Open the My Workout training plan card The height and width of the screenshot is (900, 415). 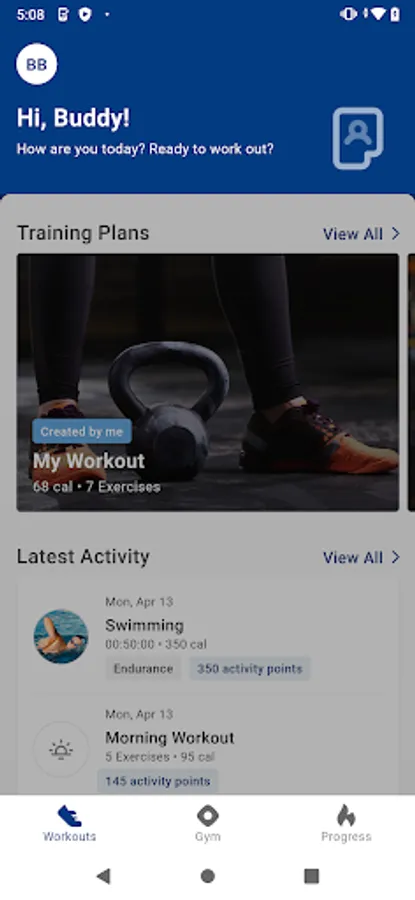[208, 382]
